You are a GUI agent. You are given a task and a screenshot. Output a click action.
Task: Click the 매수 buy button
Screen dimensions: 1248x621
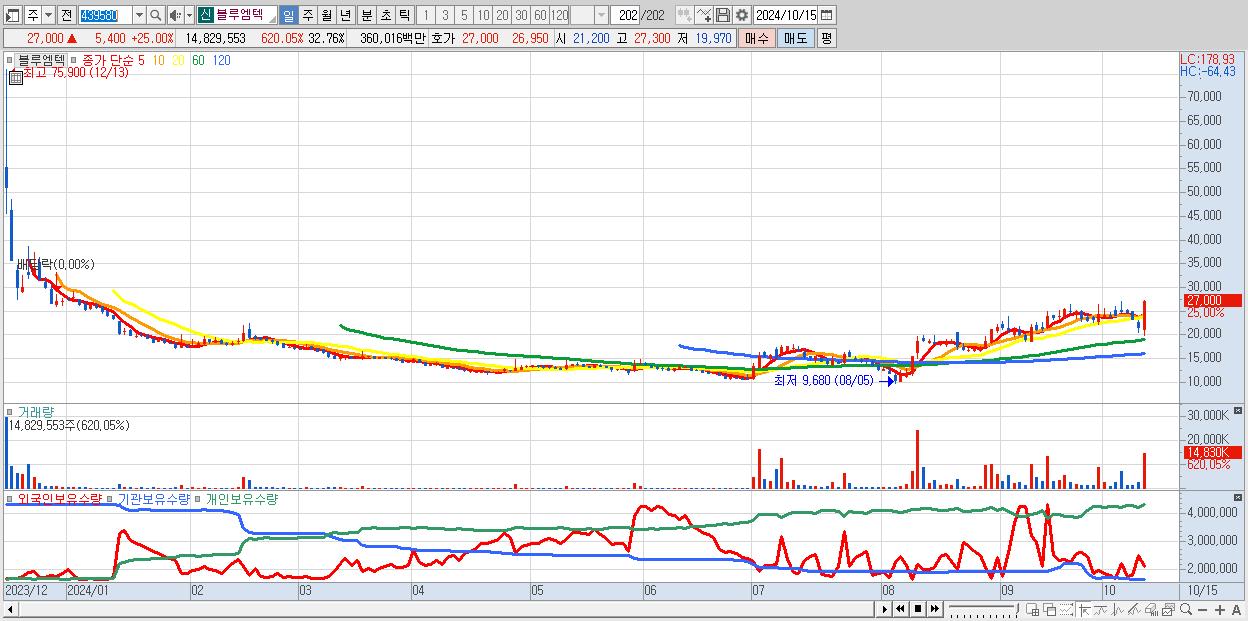click(x=757, y=38)
